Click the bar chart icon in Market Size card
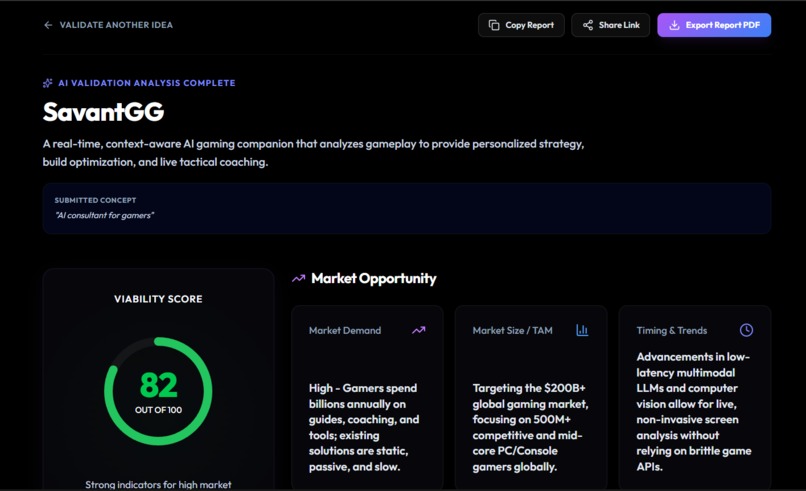The width and height of the screenshot is (806, 491). 582,330
